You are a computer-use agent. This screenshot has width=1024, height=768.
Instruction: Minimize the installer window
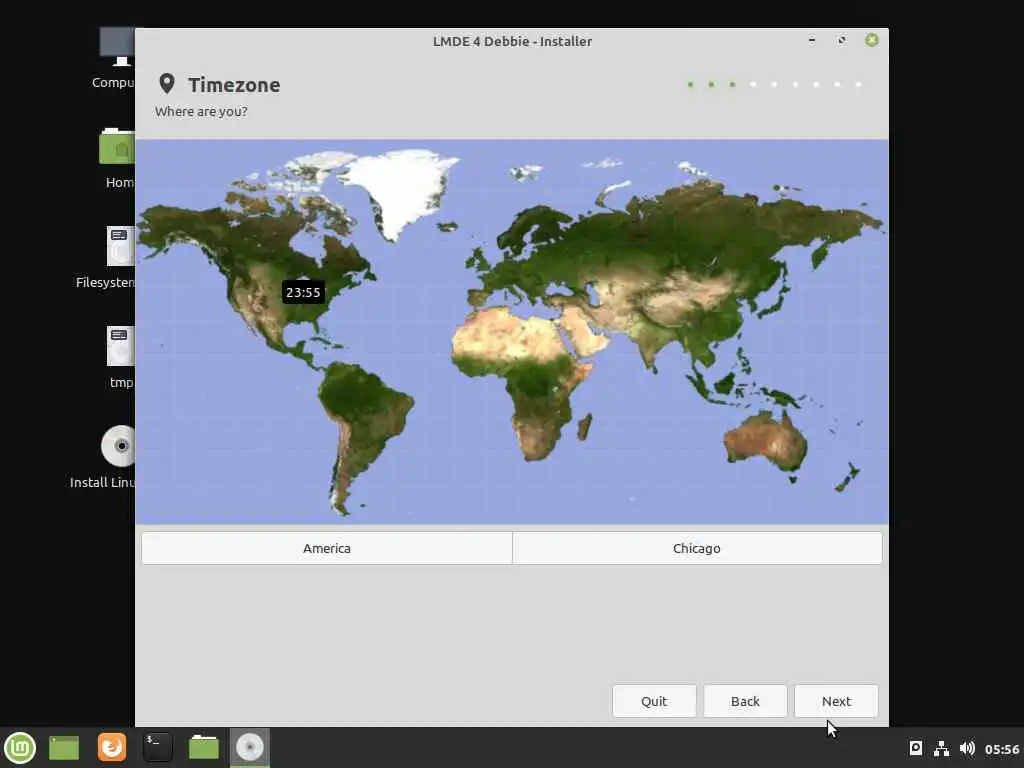812,40
